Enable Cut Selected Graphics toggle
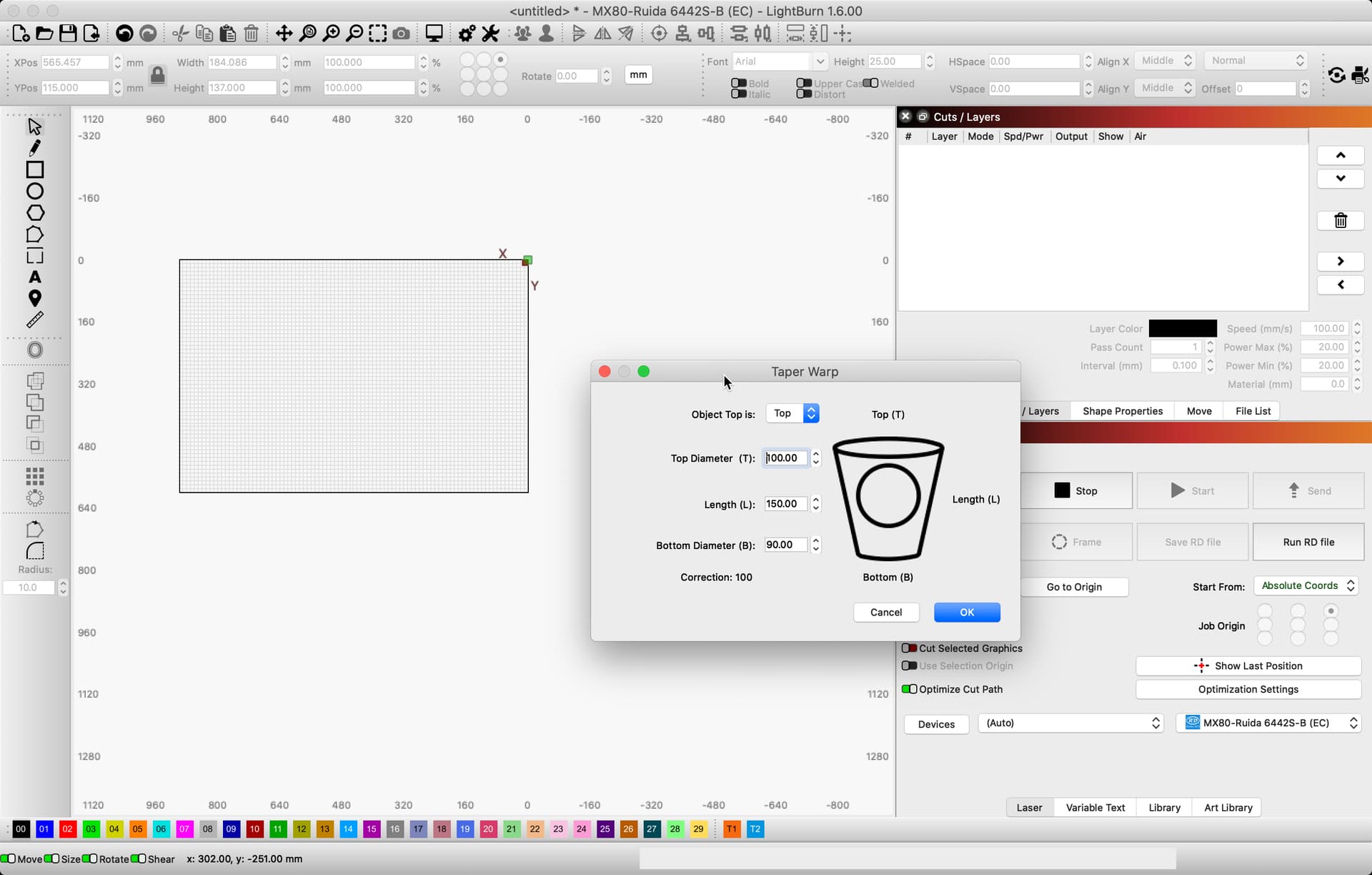The width and height of the screenshot is (1372, 875). tap(909, 648)
